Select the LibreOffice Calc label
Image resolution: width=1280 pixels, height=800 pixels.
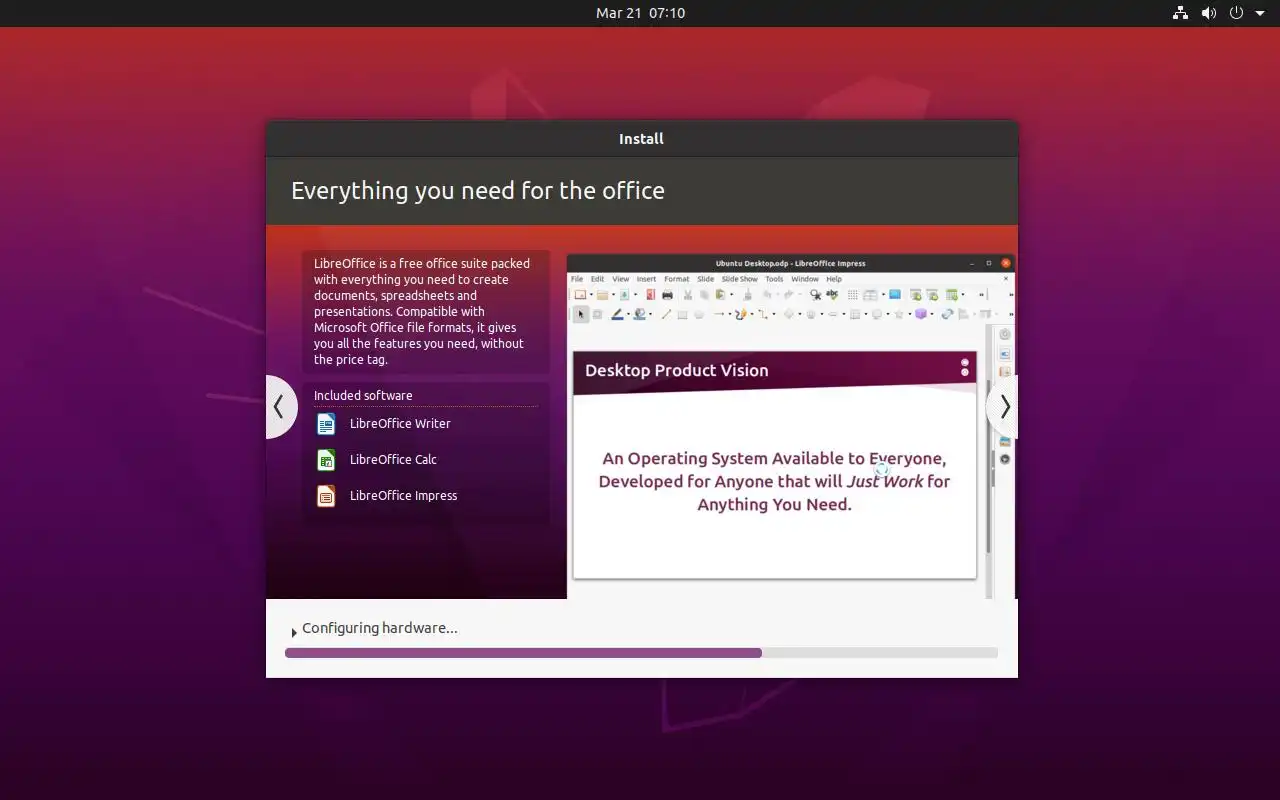[393, 460]
